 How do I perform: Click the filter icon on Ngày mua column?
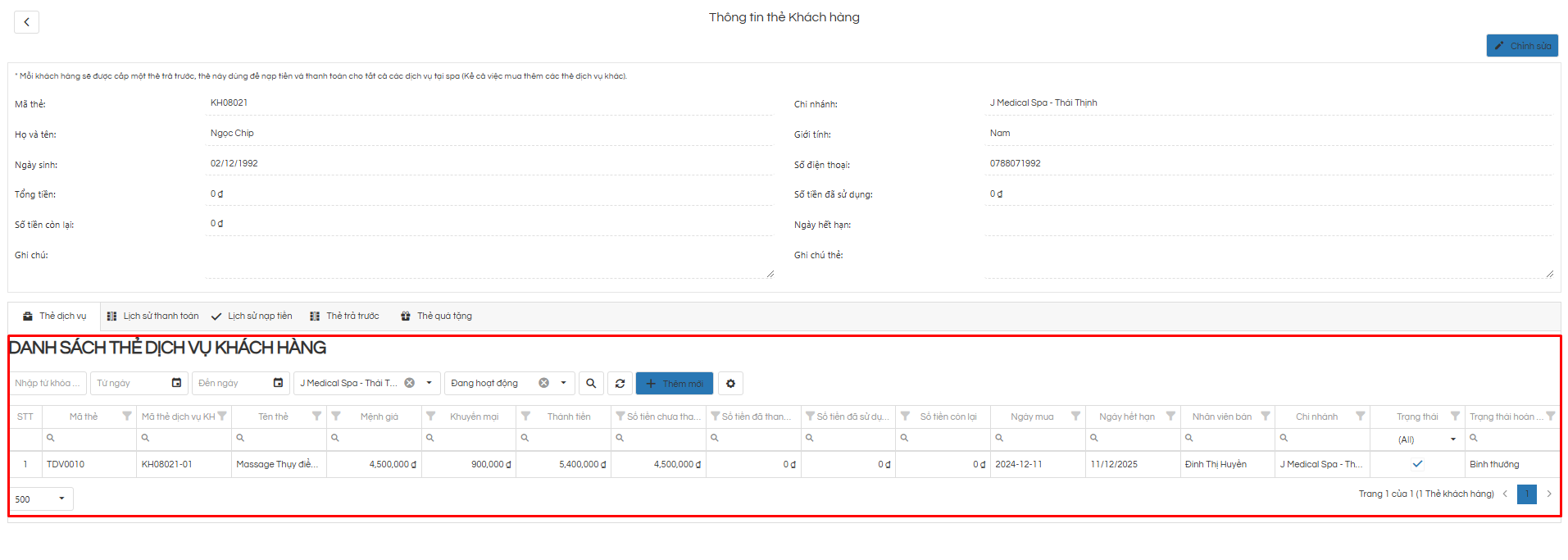click(x=1075, y=417)
